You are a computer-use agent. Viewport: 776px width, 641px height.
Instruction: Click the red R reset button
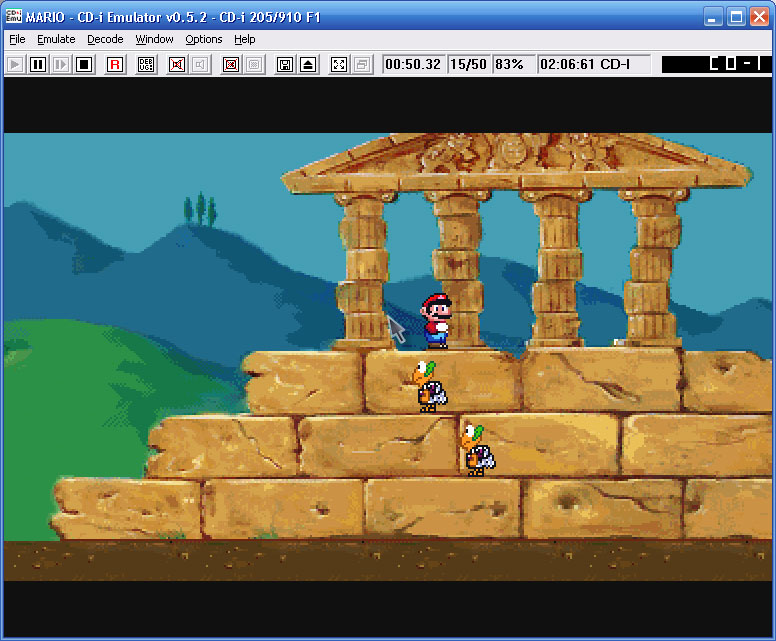tap(115, 64)
